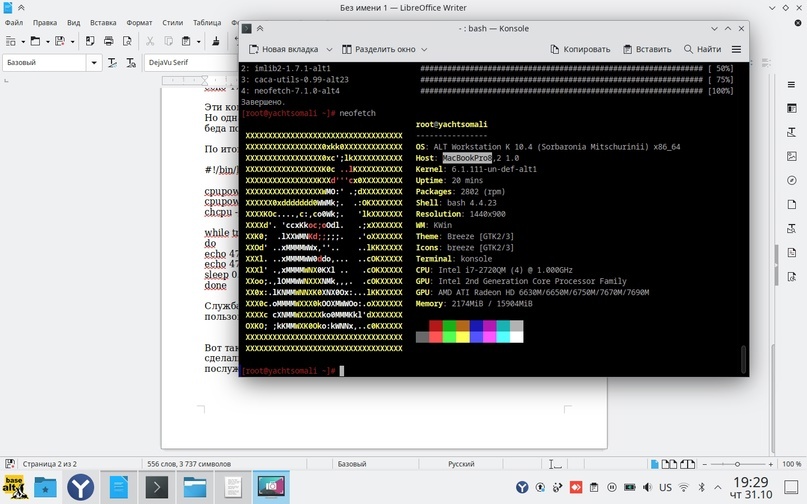Screen dimensions: 807x504
Task: Expand new document dropdown arrow
Action: (x=23, y=42)
